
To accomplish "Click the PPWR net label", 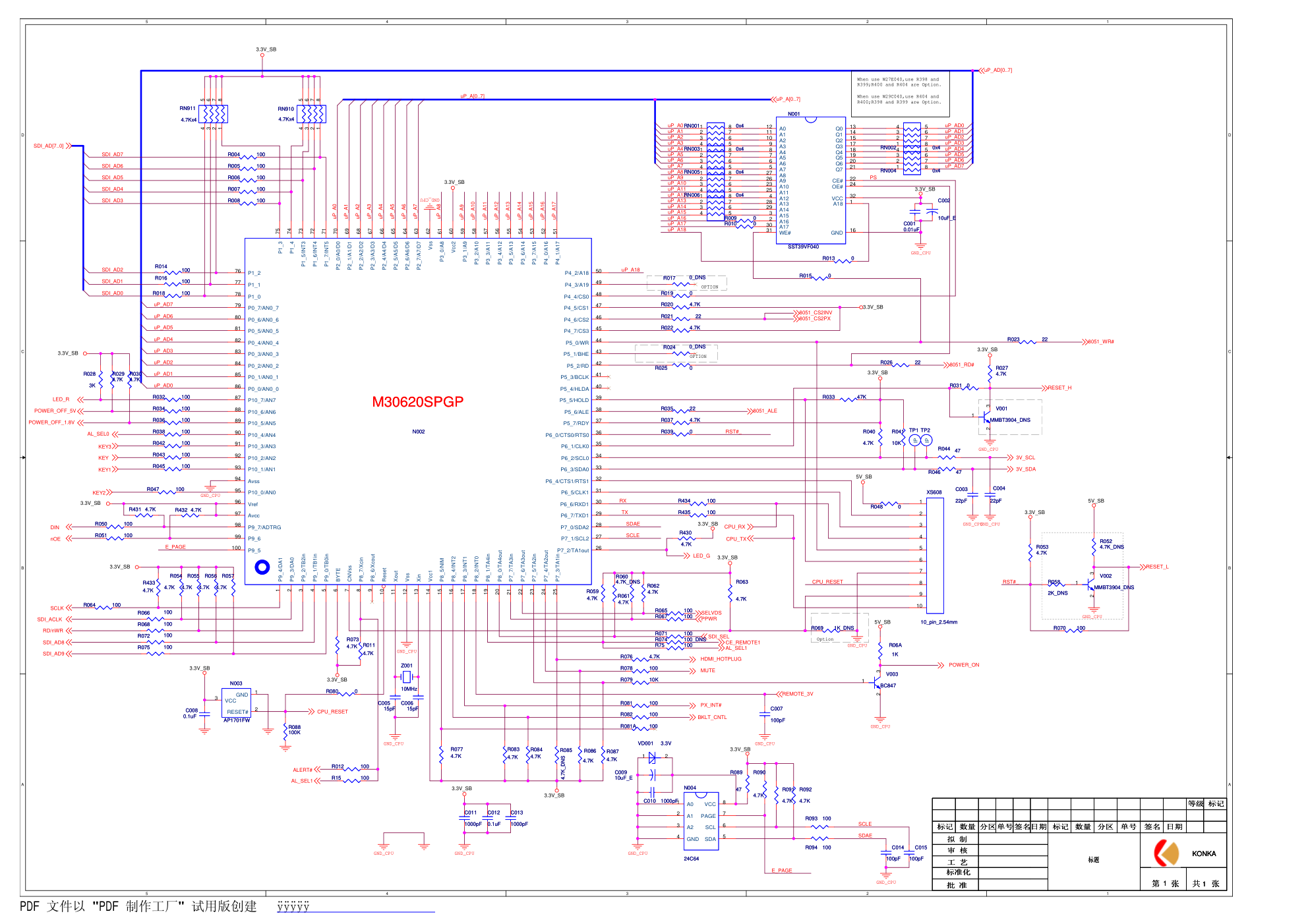I will [x=709, y=619].
